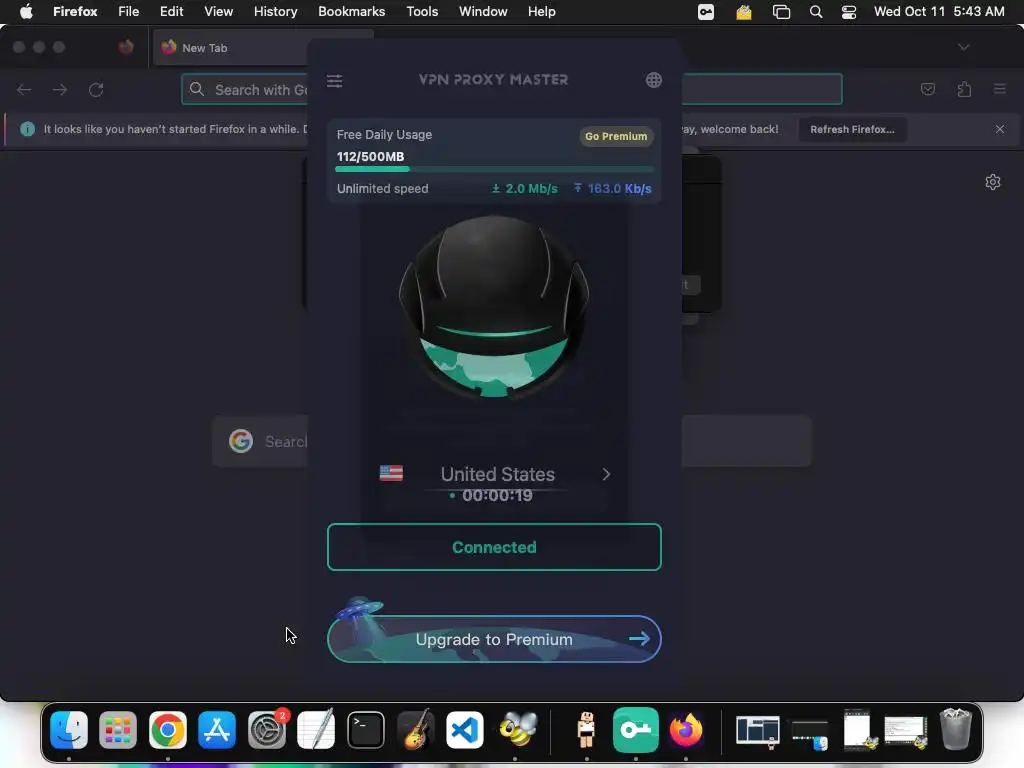Open Google Chrome from the Dock
Viewport: 1024px width, 768px height.
tap(168, 729)
